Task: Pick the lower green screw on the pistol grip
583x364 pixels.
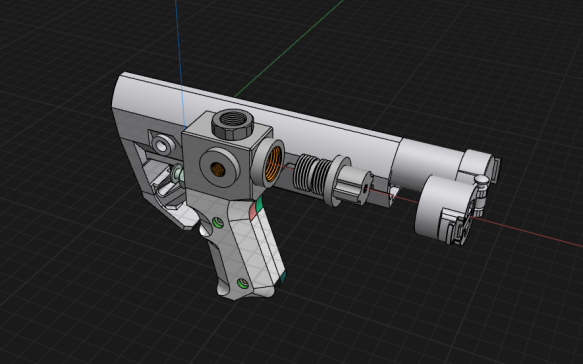Action: [243, 284]
